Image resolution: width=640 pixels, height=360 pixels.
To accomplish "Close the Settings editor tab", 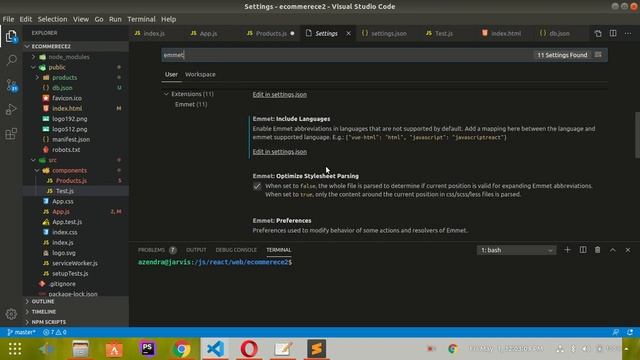I will pos(348,33).
